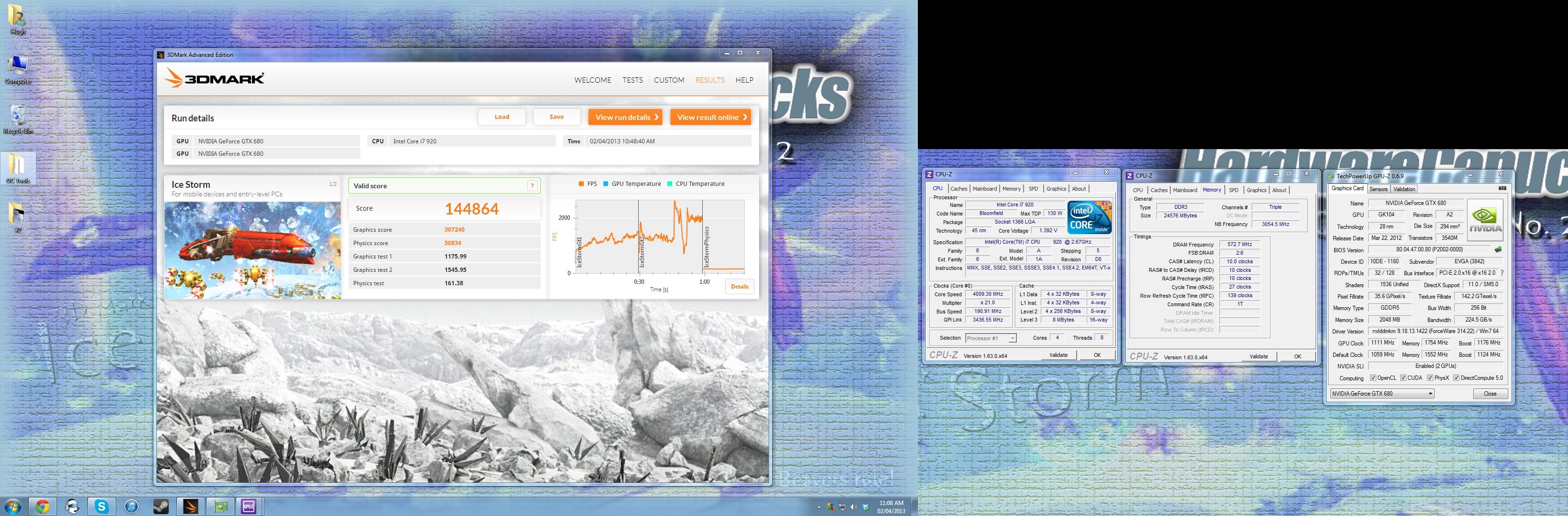Open Skype from the taskbar
1568x516 pixels.
coord(102,506)
